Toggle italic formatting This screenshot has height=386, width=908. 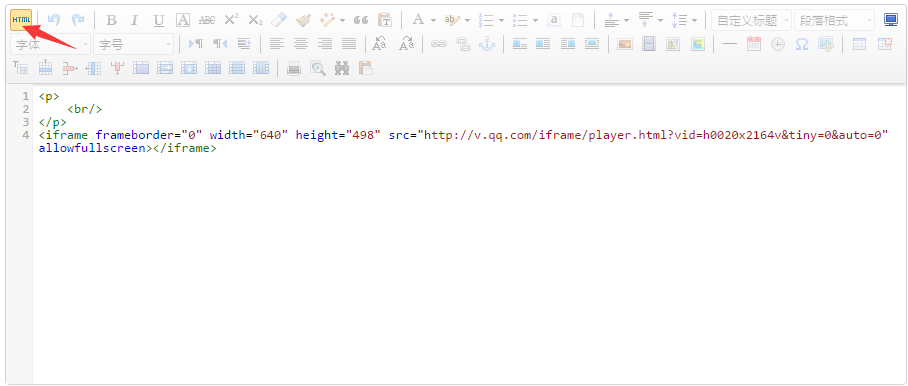pyautogui.click(x=134, y=20)
